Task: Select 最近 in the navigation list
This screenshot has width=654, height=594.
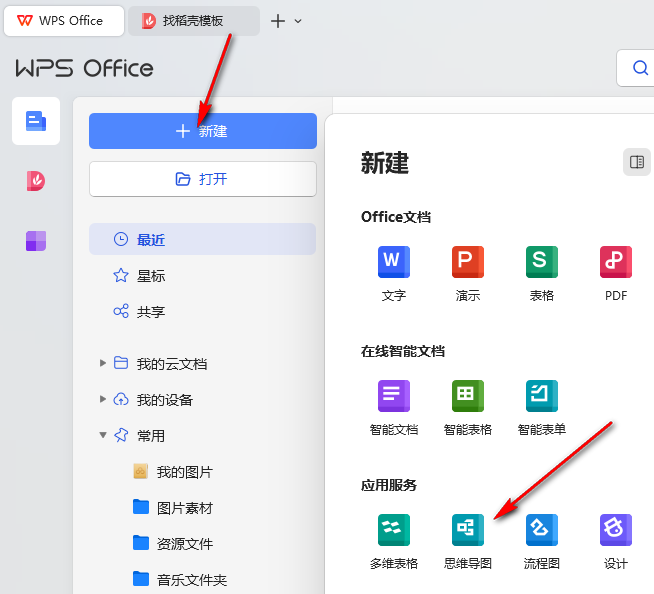Action: click(x=202, y=239)
